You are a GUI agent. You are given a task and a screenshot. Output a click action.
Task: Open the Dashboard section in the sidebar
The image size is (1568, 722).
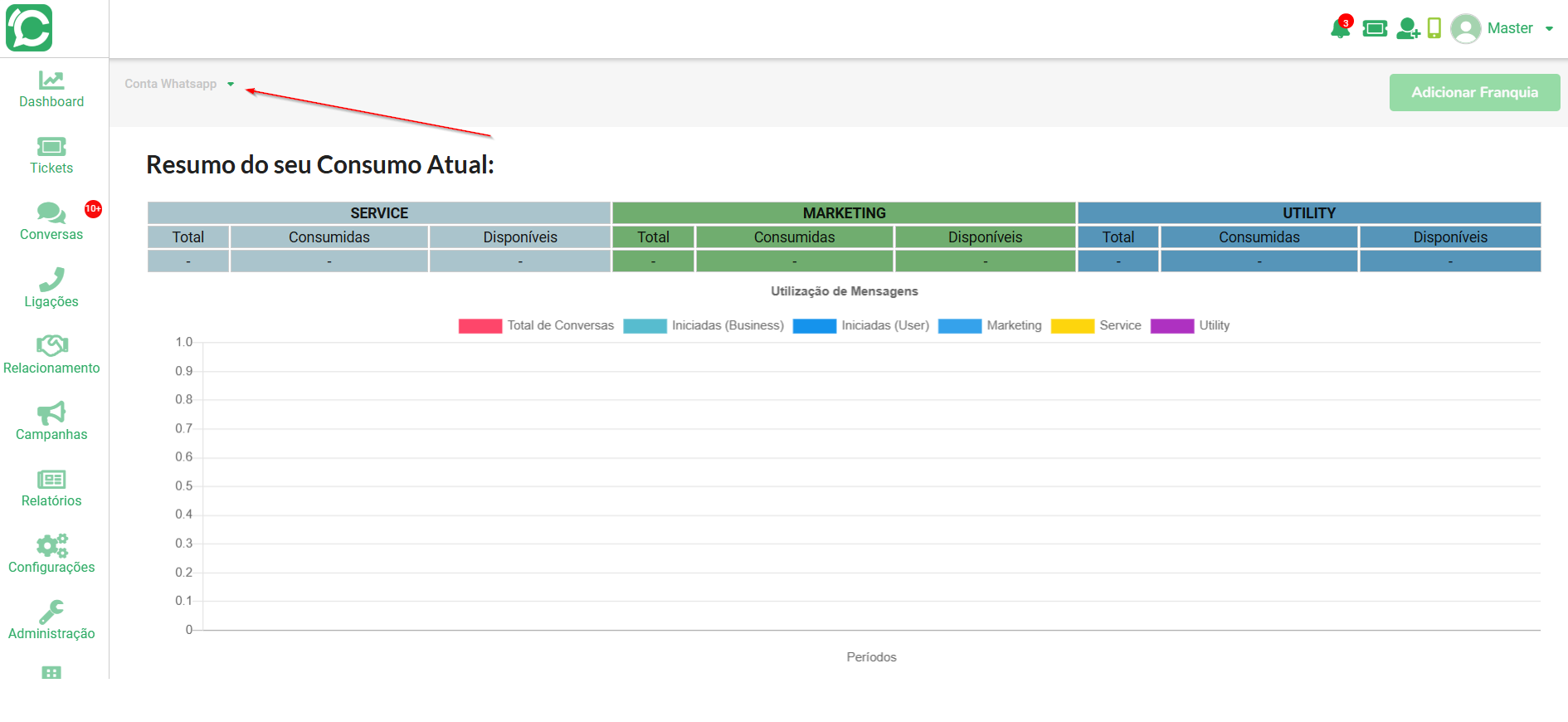(x=51, y=90)
